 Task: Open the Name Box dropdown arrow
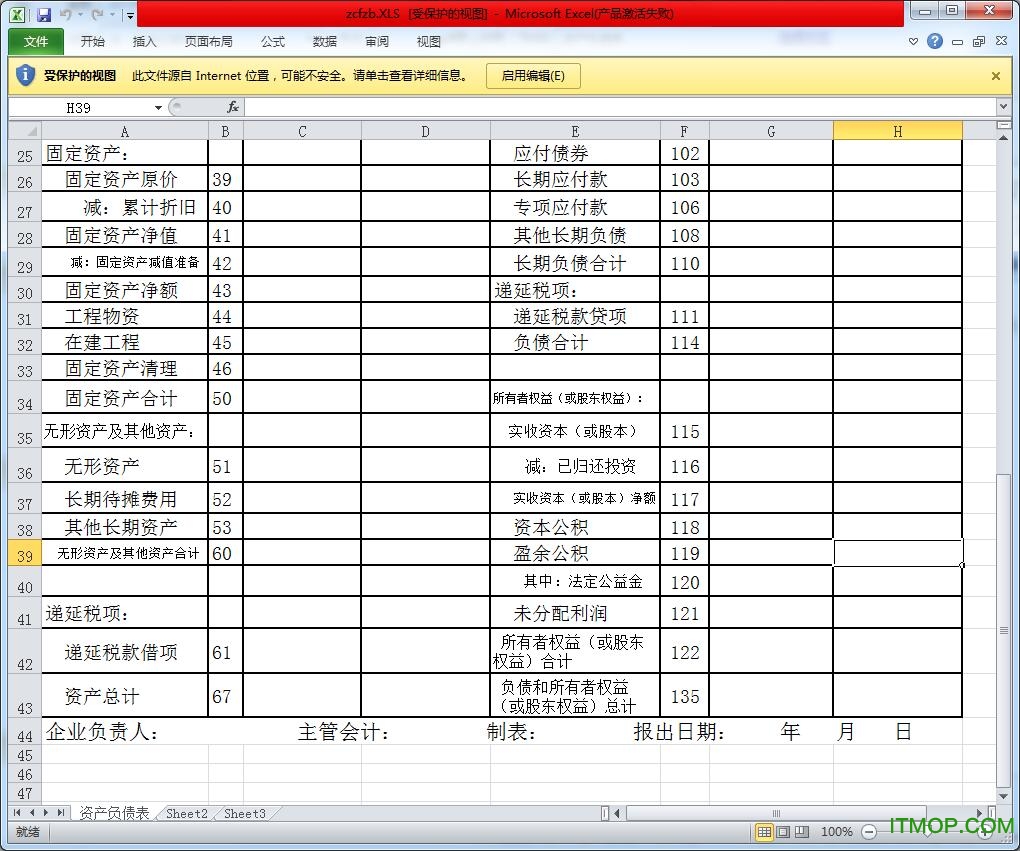158,108
